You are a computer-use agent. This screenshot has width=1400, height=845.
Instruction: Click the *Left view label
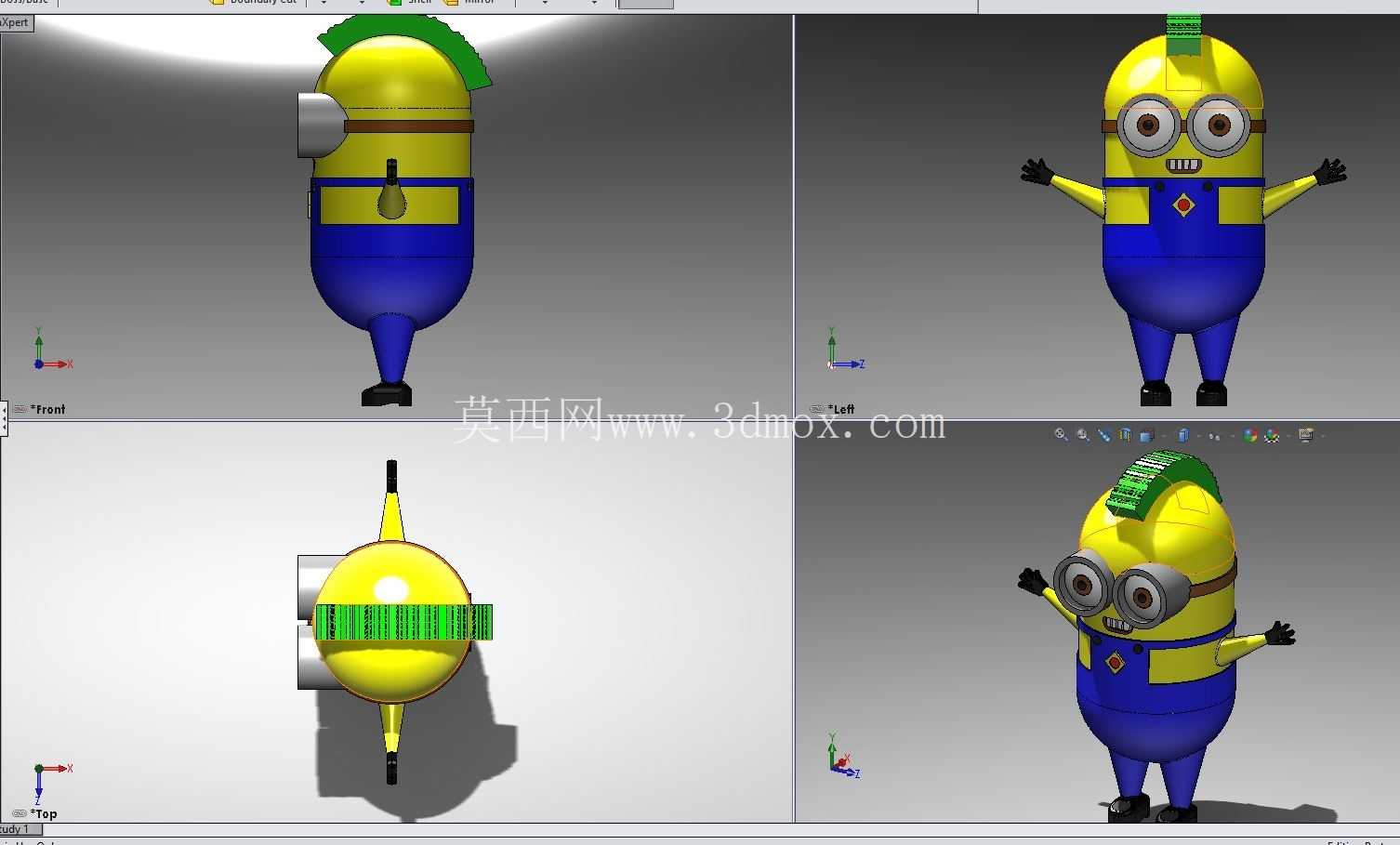(x=841, y=409)
